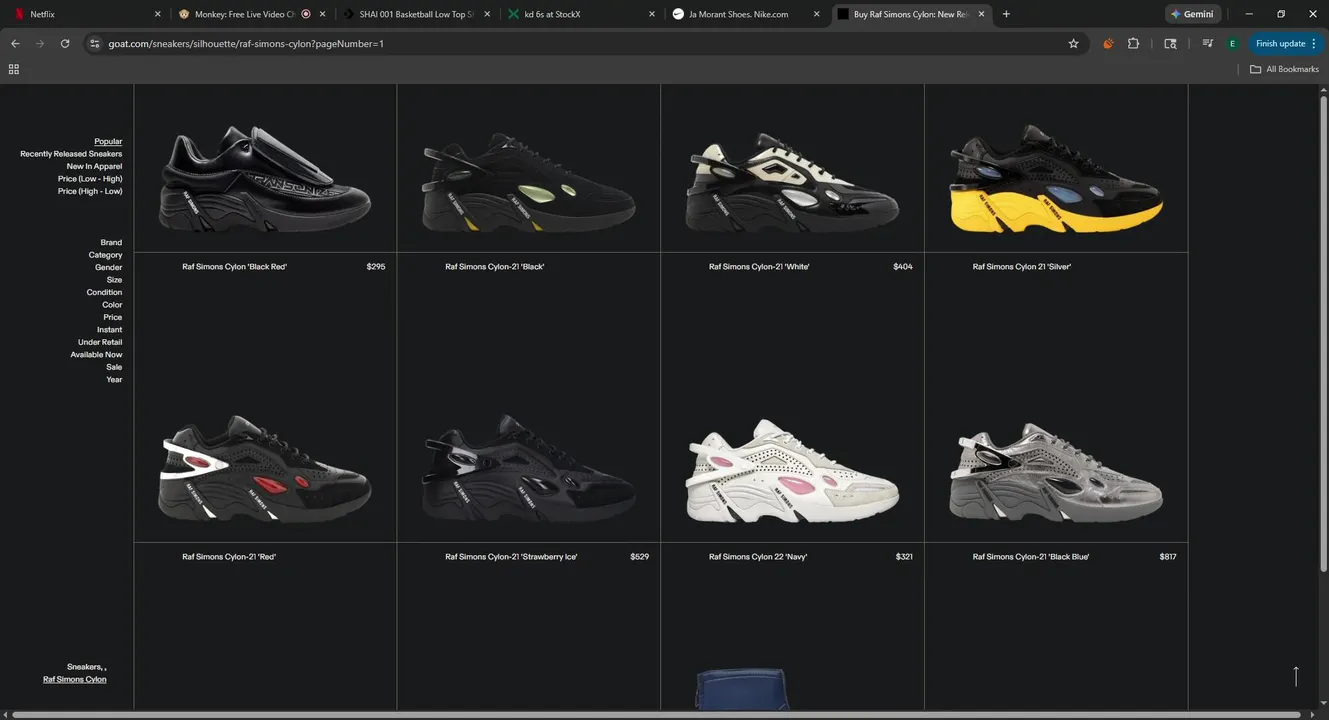Expand the Size filter
This screenshot has height=720, width=1329.
click(114, 280)
